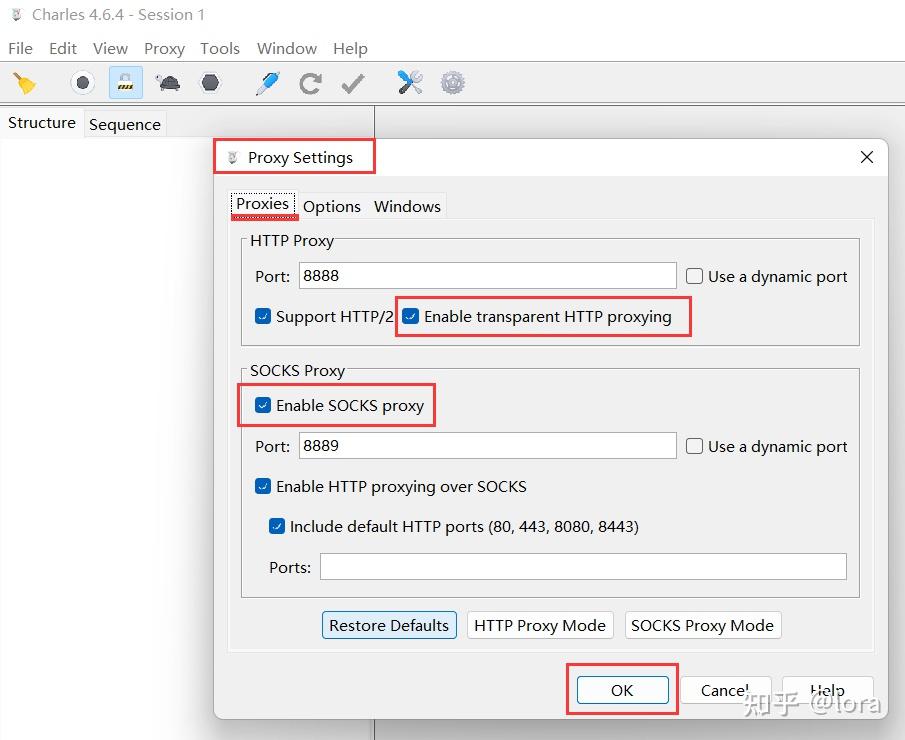Open Tools wrench-and-screwdriver icon
This screenshot has width=905, height=740.
(x=410, y=83)
